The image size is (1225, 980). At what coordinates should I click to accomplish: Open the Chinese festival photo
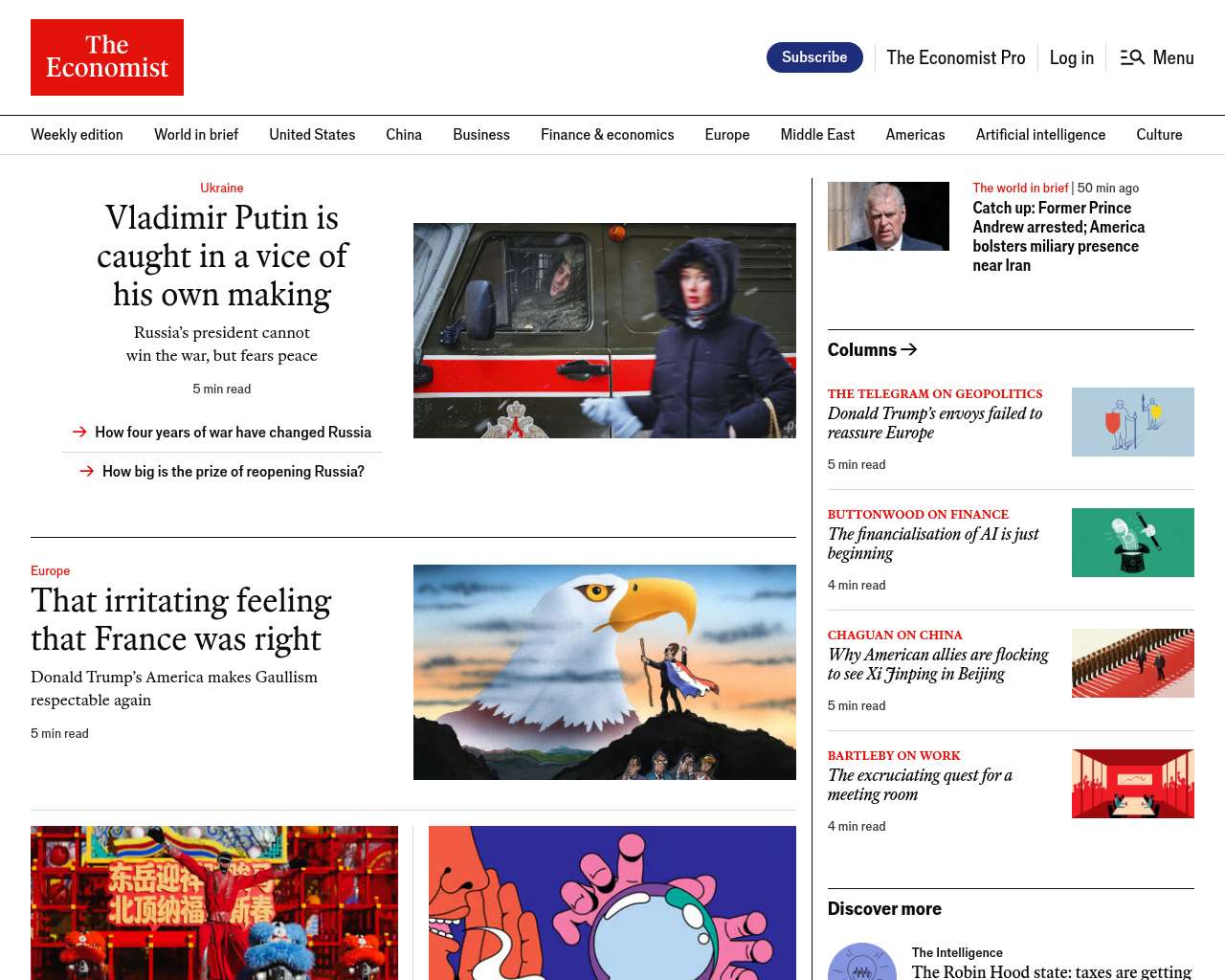[x=214, y=902]
